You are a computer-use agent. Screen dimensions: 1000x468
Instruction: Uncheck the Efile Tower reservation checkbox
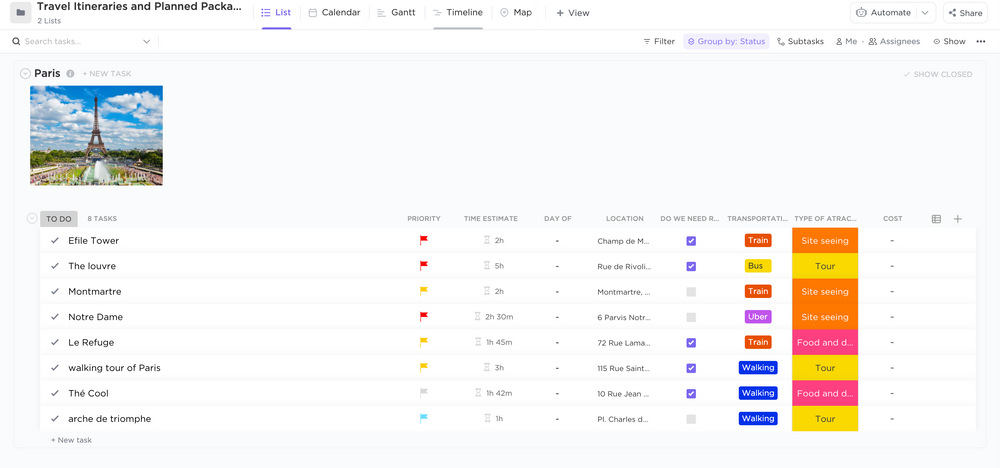[691, 241]
